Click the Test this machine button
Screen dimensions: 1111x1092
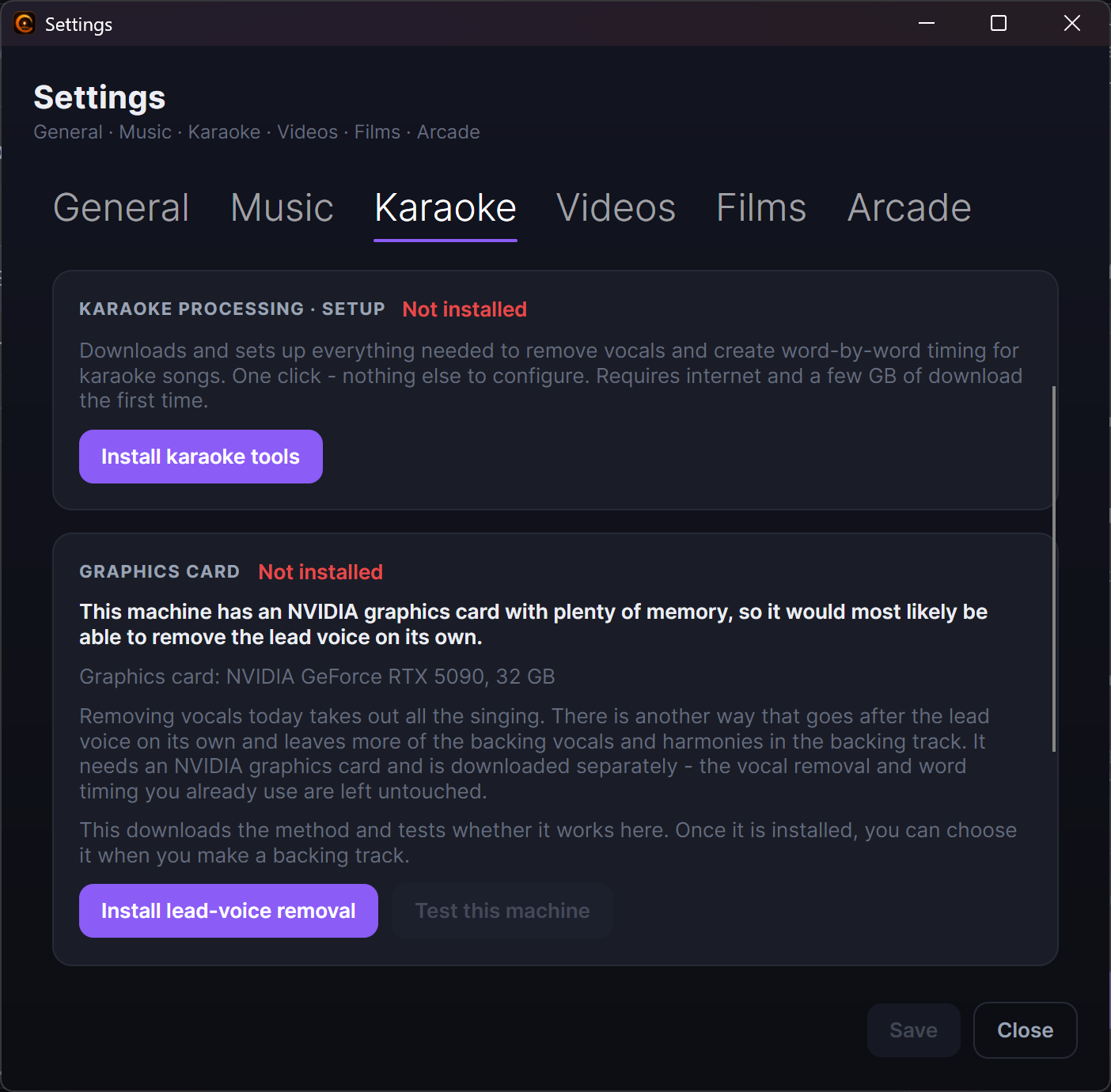(502, 911)
